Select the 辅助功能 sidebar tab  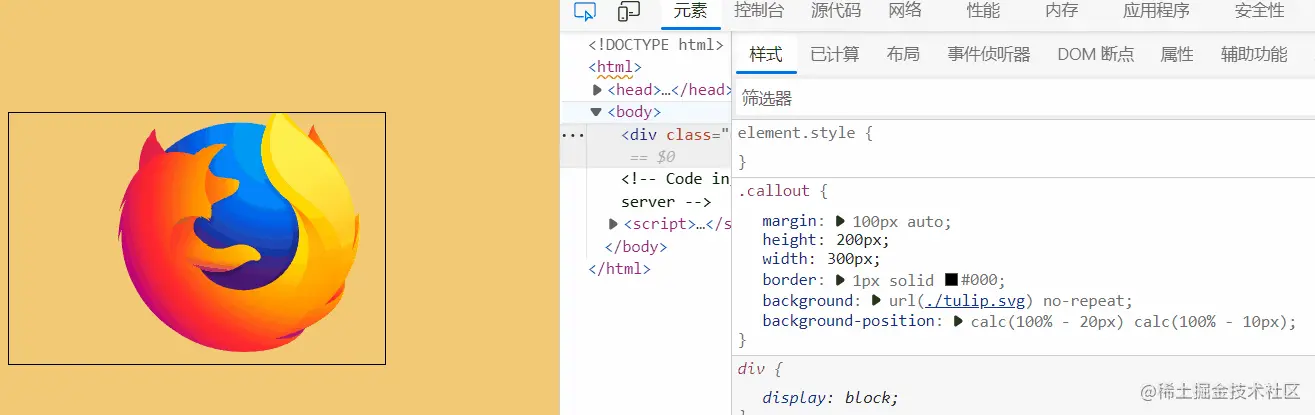1254,54
